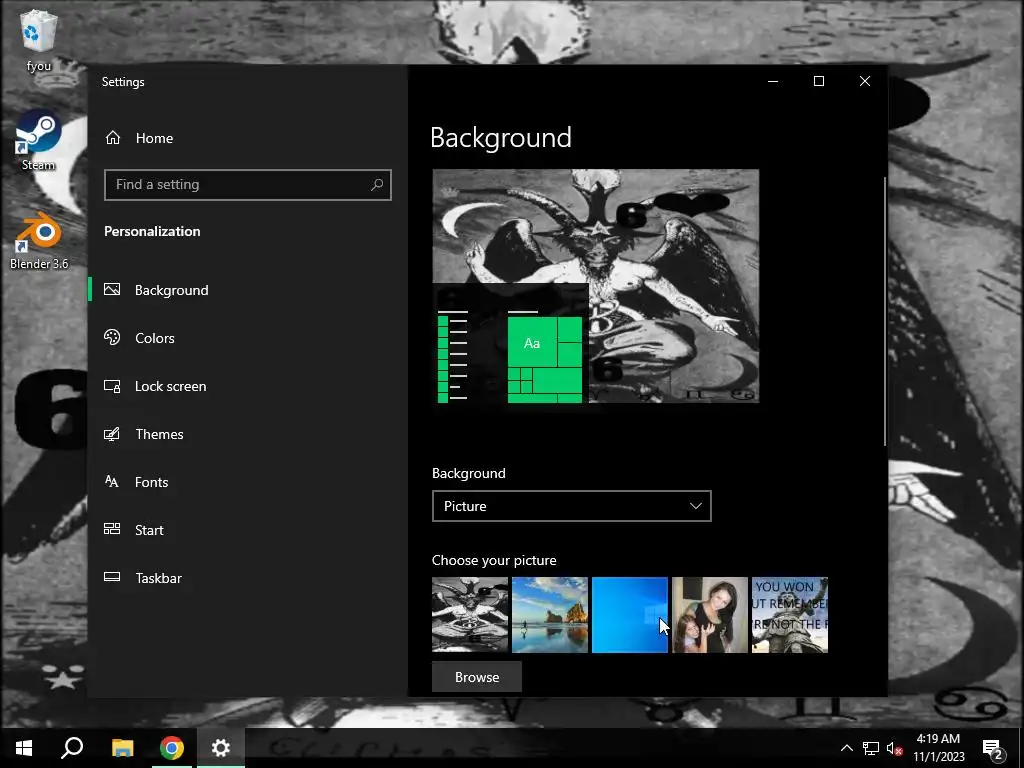Click the Home house icon

113,138
